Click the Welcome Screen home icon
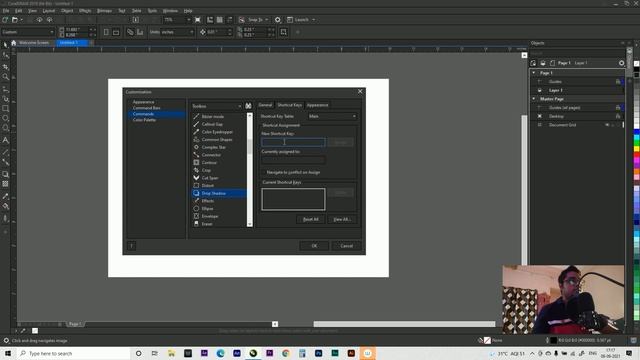This screenshot has height=360, width=640. click(13, 42)
